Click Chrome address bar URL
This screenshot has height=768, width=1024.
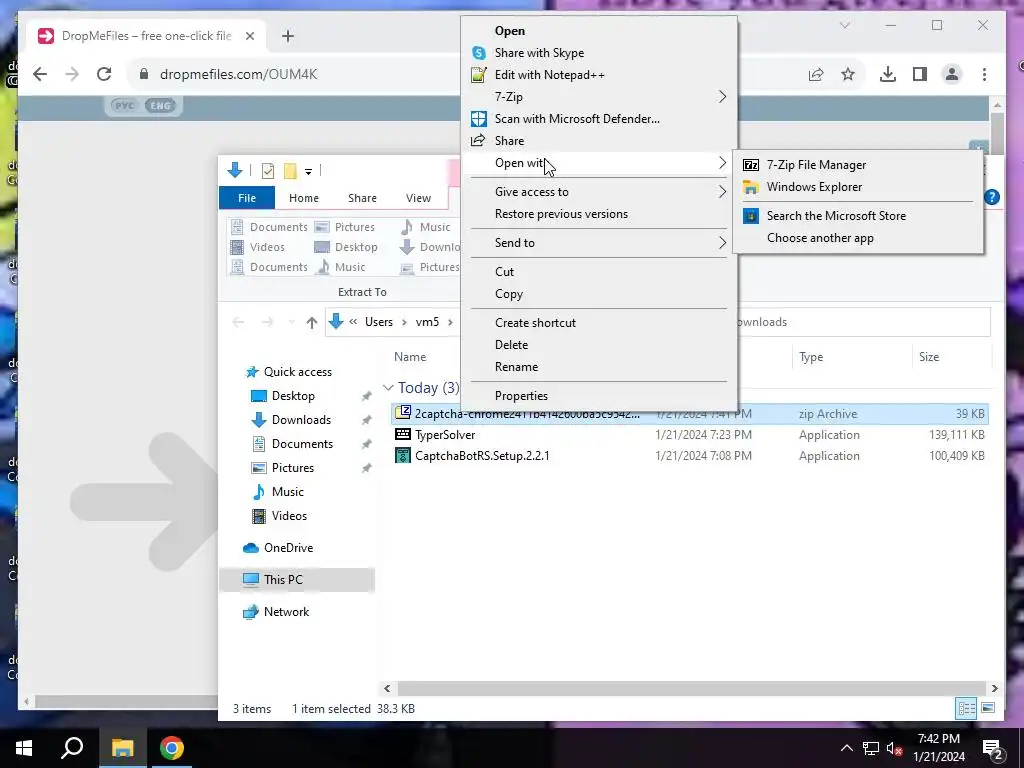coord(238,74)
